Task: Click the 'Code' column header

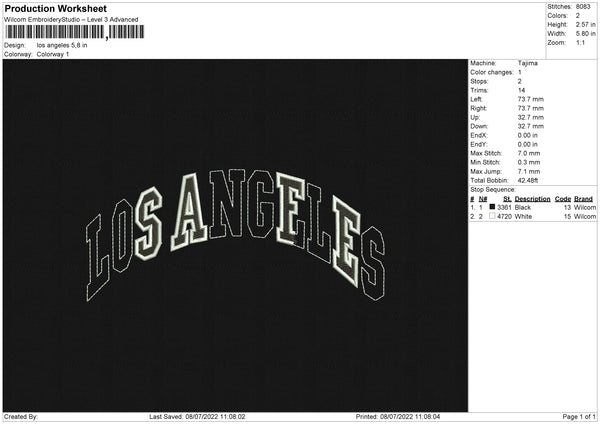Action: point(563,199)
